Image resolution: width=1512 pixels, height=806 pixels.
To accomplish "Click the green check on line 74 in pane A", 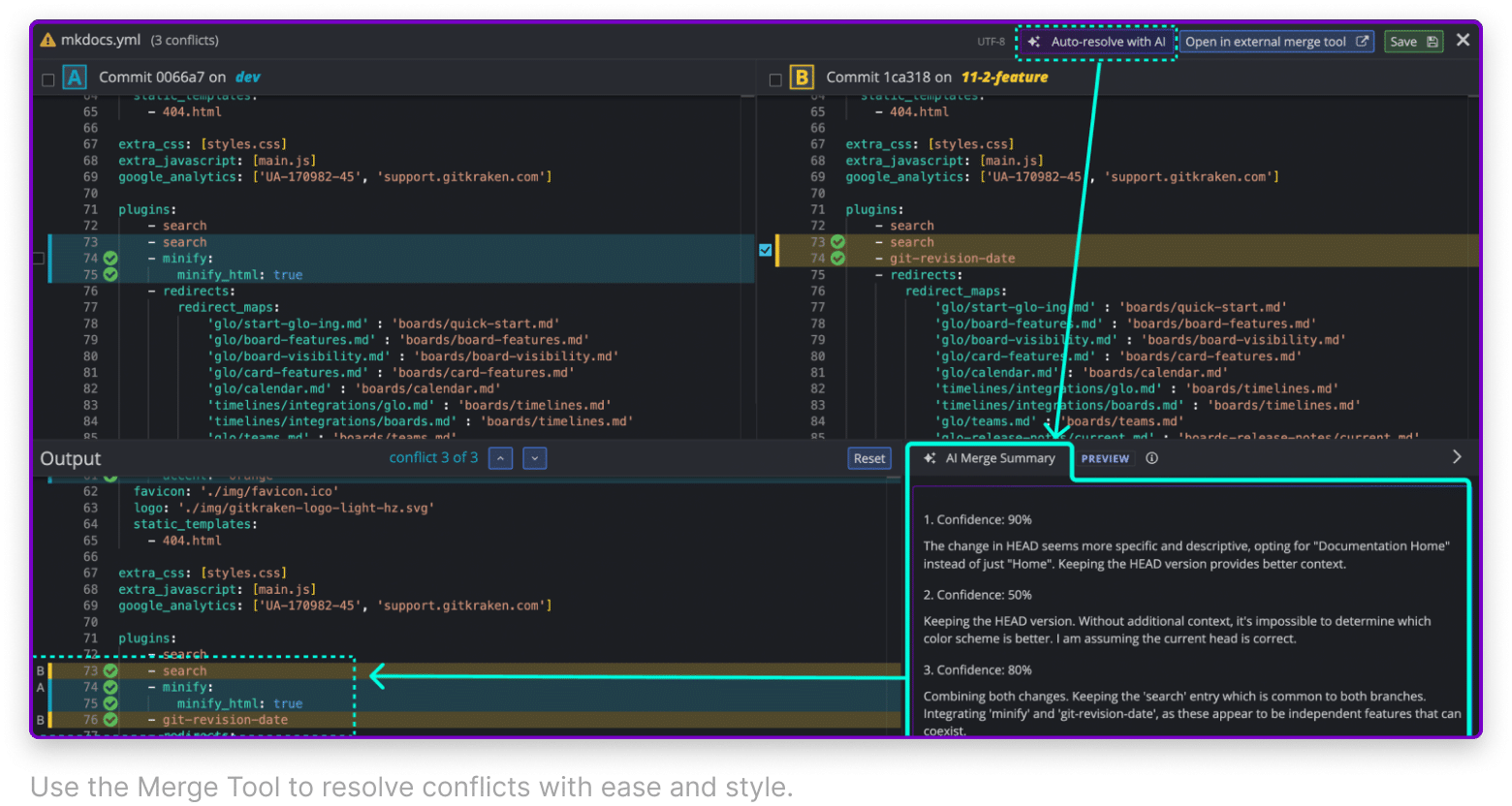I will pyautogui.click(x=110, y=259).
